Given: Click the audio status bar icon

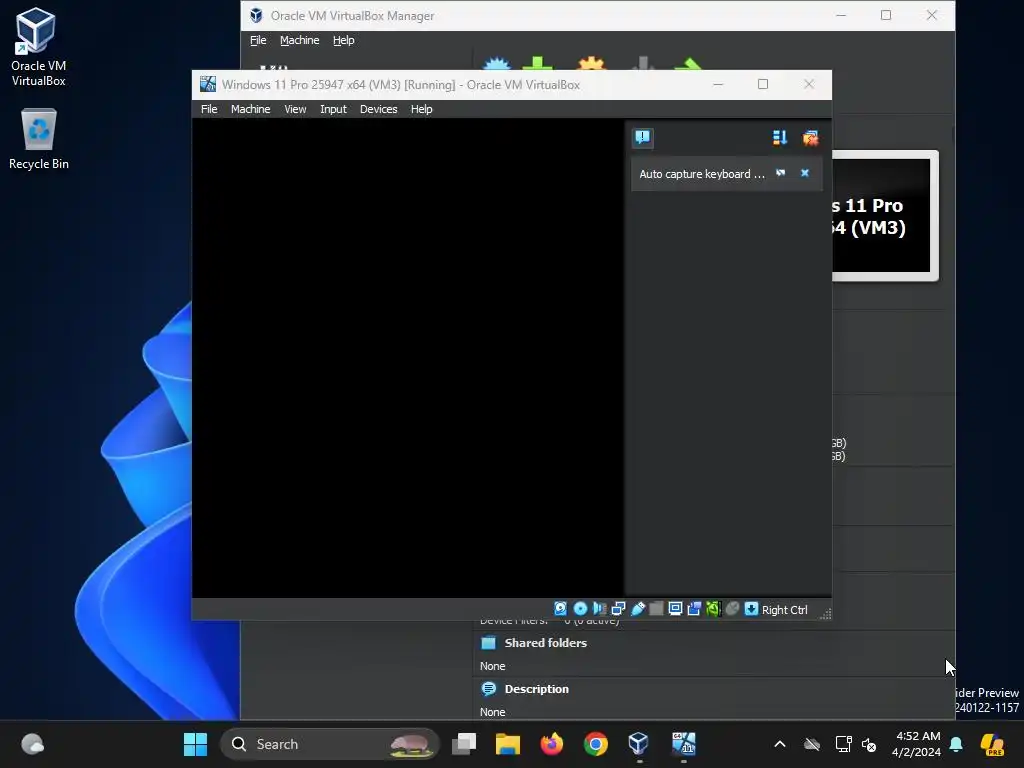Looking at the screenshot, I should [x=599, y=609].
